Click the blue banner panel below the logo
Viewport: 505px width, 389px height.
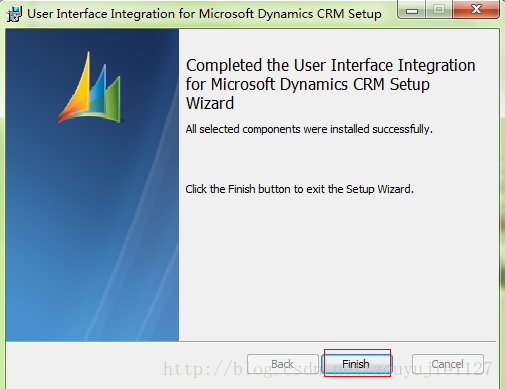point(92,233)
